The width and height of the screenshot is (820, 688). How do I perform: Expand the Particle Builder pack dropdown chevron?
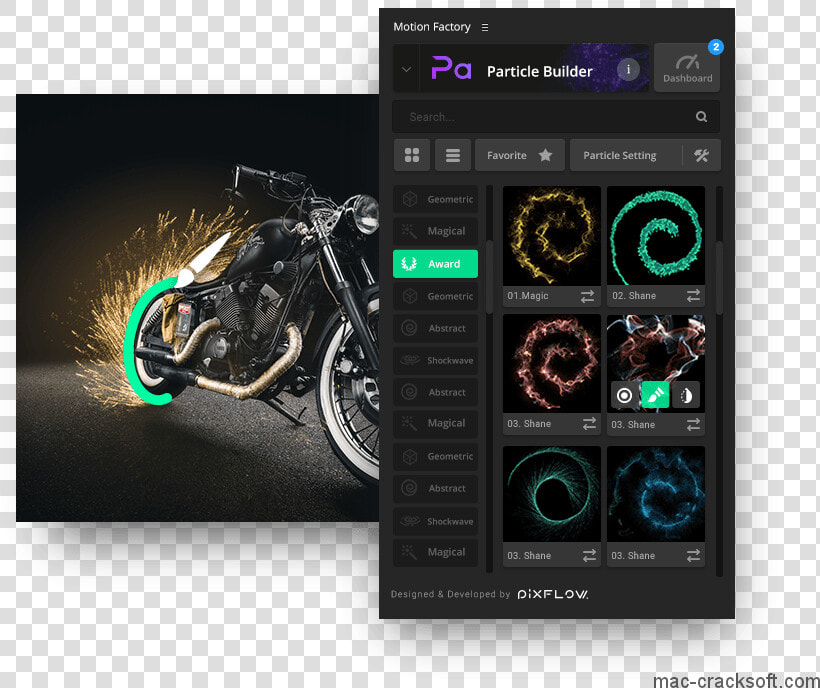pos(406,69)
